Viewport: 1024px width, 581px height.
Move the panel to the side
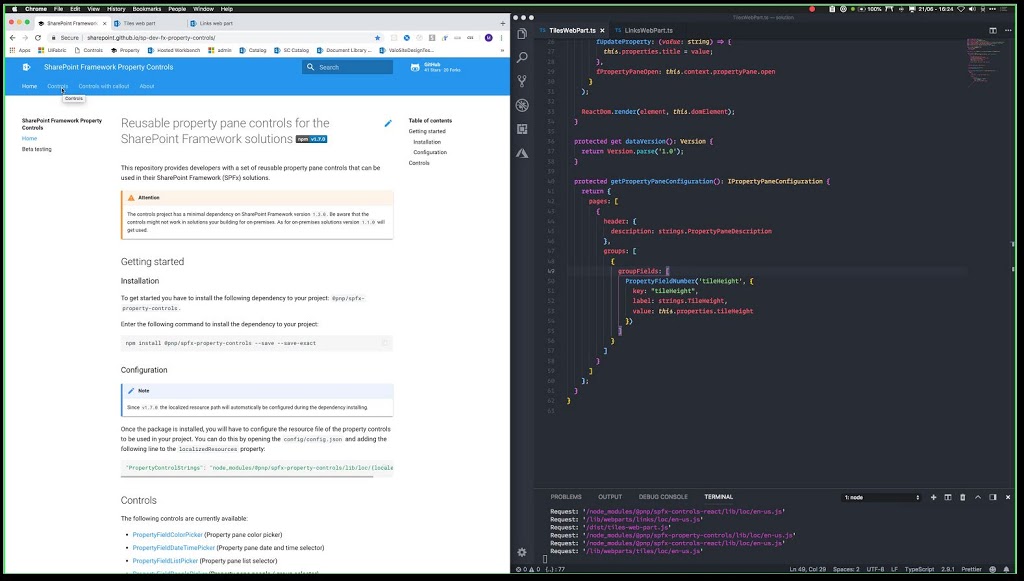coord(993,497)
